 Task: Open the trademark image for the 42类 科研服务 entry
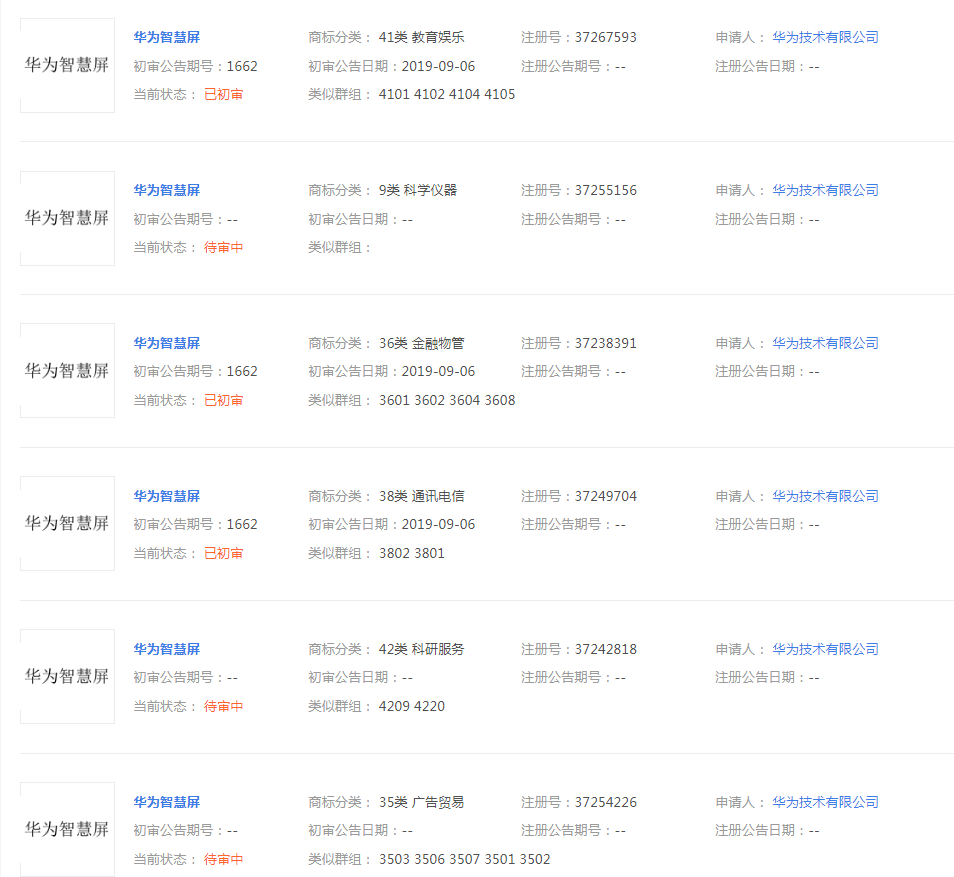(68, 676)
